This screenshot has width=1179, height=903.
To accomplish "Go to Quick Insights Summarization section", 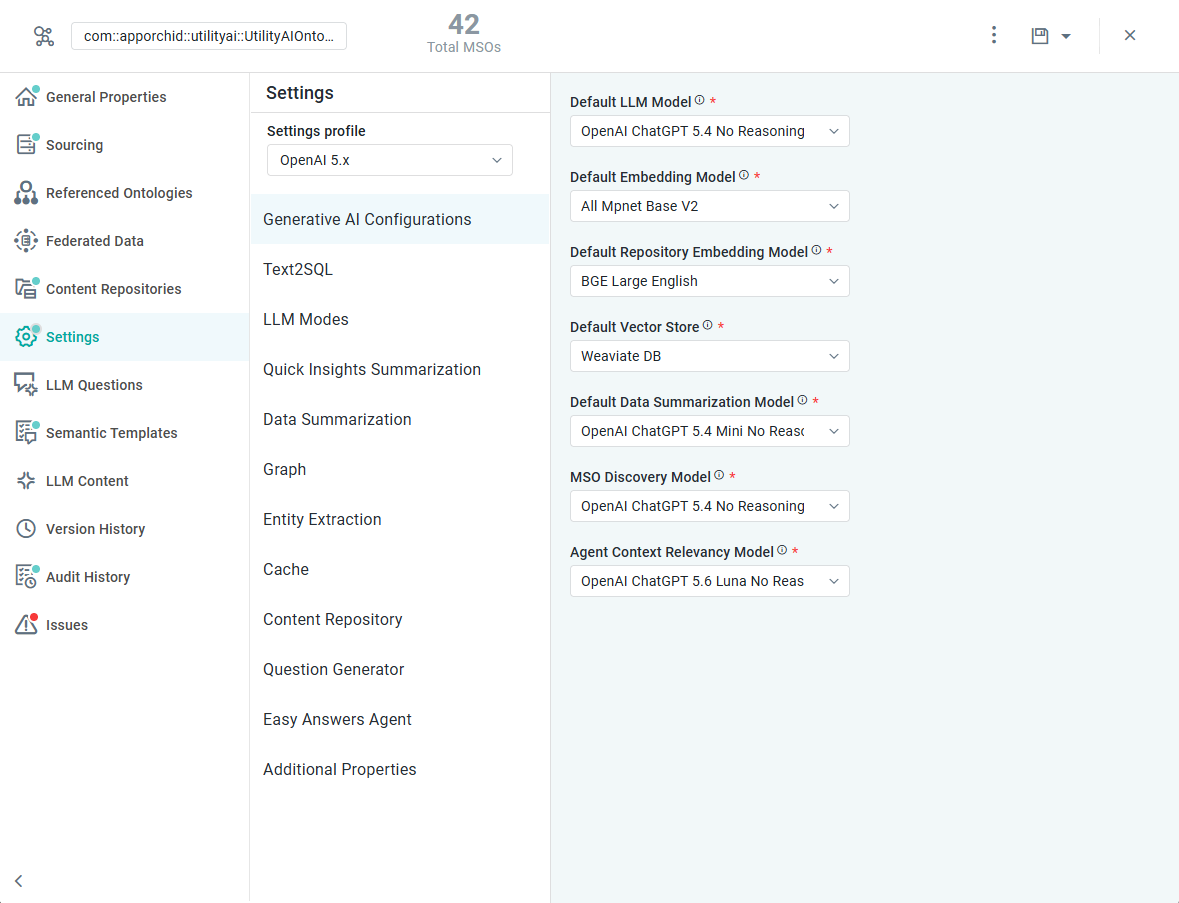I will tap(400, 369).
